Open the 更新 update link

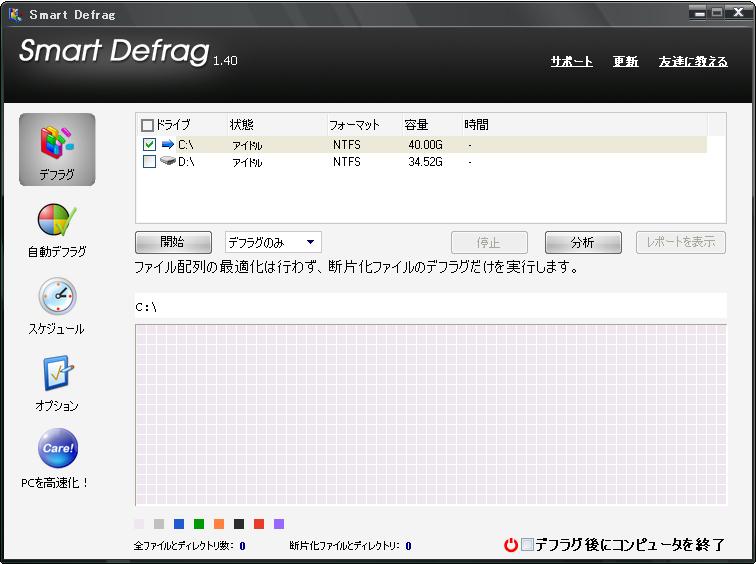tap(625, 61)
